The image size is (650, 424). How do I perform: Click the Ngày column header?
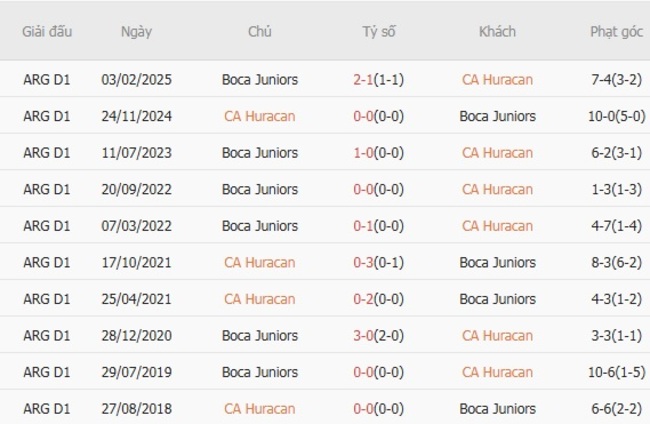[x=136, y=31]
